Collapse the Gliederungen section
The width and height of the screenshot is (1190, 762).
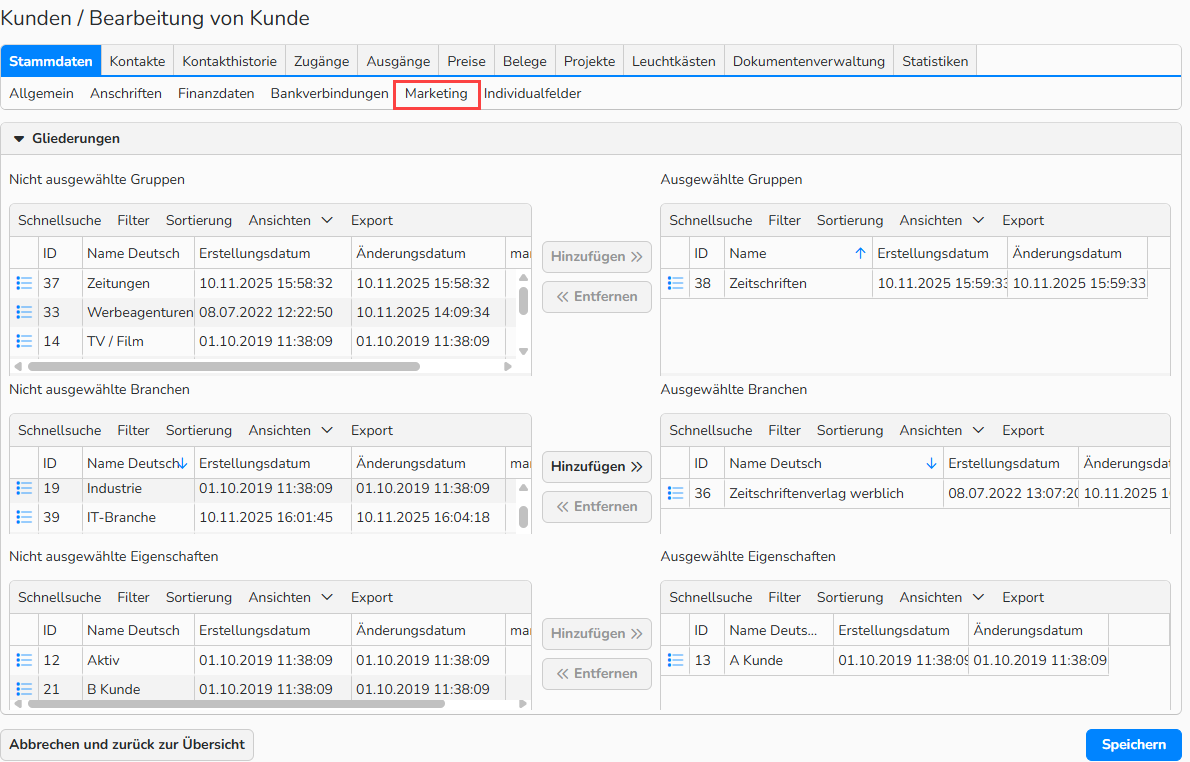(20, 139)
